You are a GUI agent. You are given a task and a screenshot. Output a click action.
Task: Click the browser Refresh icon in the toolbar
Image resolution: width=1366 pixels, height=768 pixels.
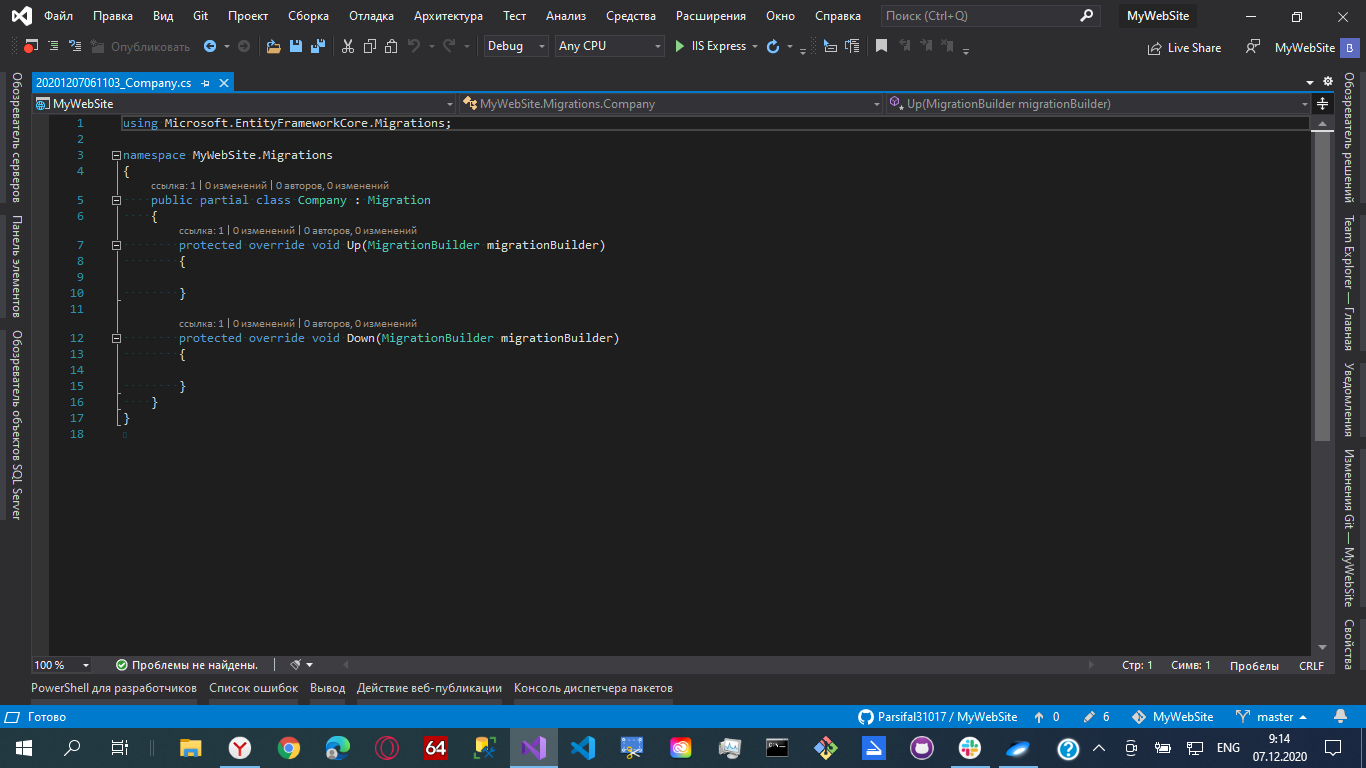click(x=772, y=46)
